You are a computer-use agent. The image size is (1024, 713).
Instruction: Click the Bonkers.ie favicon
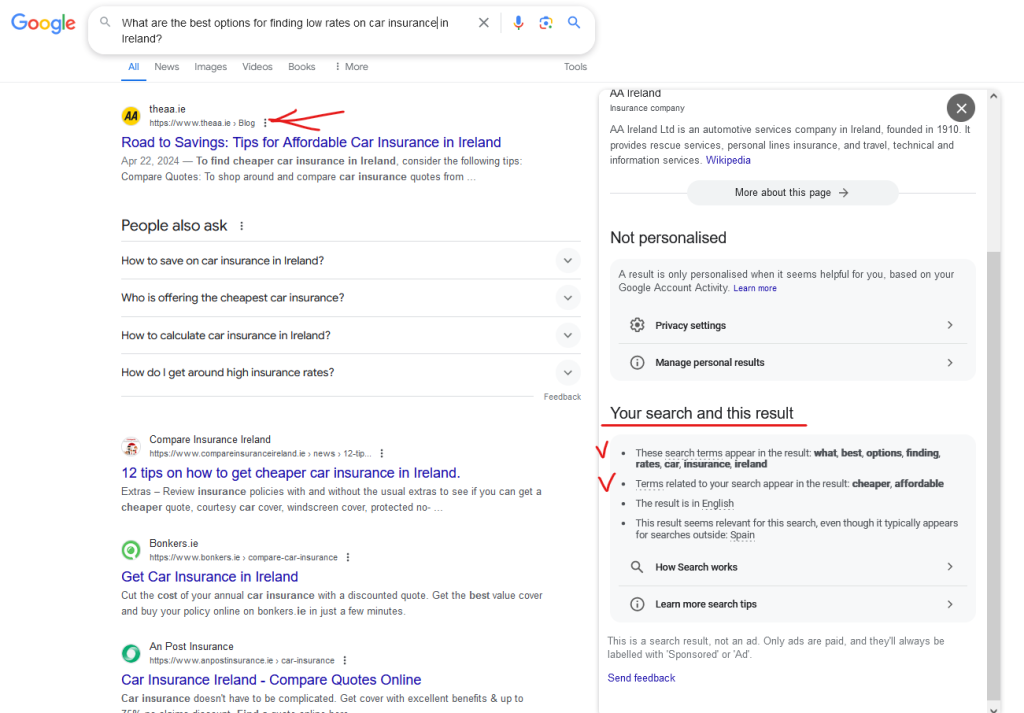131,550
